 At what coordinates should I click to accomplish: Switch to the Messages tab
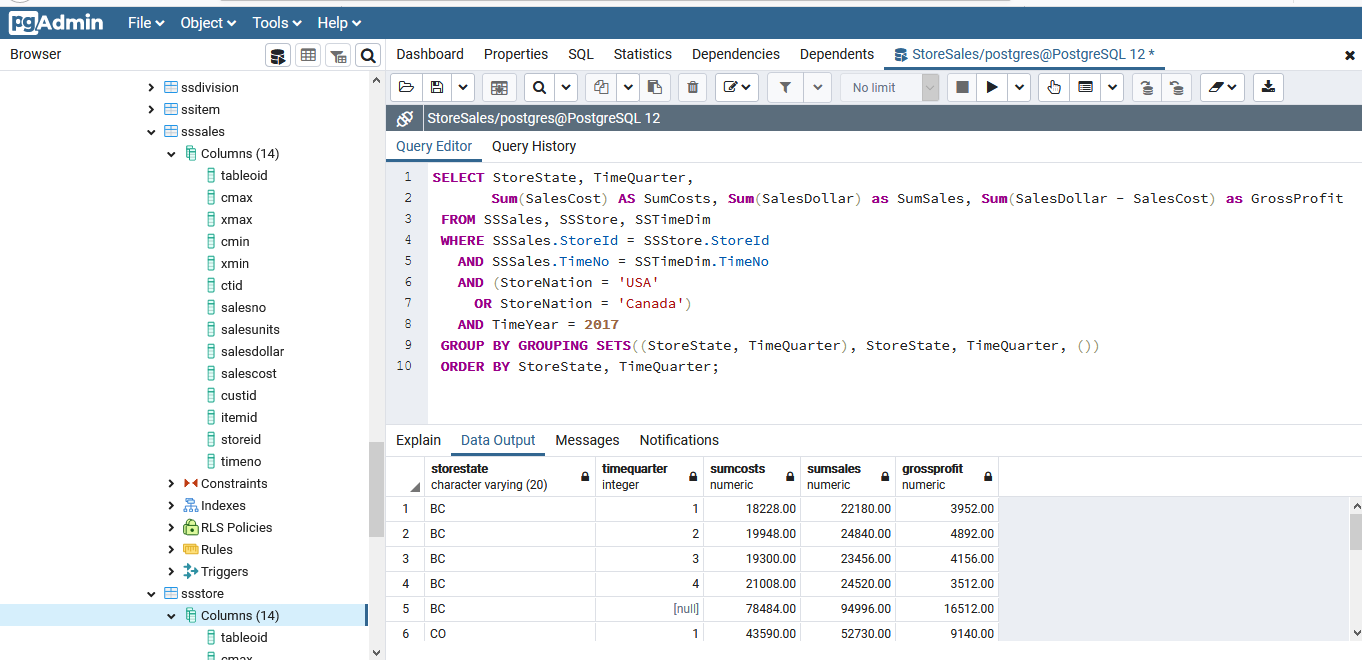tap(587, 440)
